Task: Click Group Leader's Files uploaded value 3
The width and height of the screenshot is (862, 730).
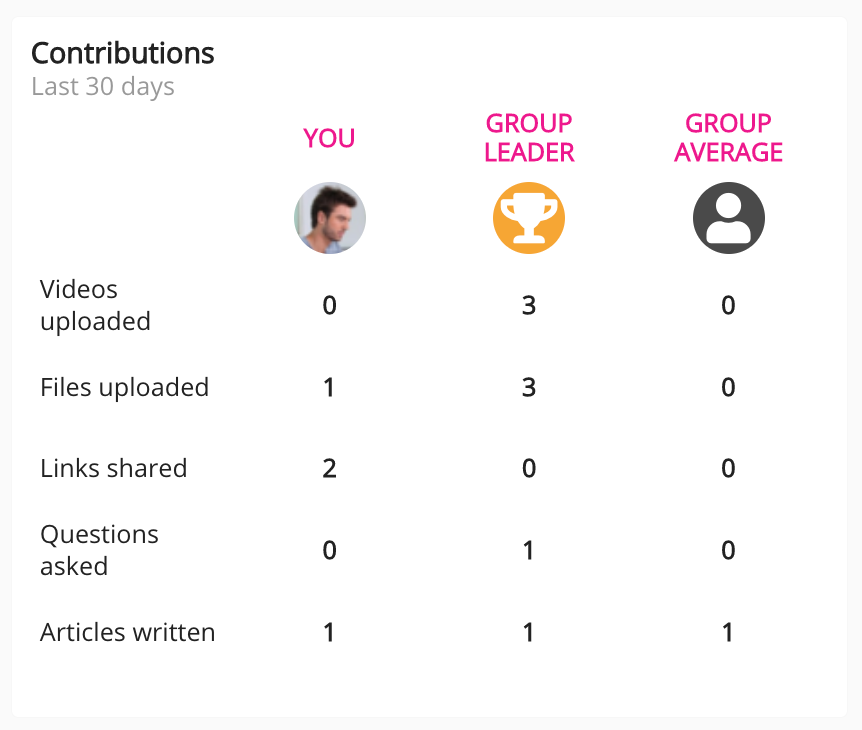Action: click(x=529, y=387)
